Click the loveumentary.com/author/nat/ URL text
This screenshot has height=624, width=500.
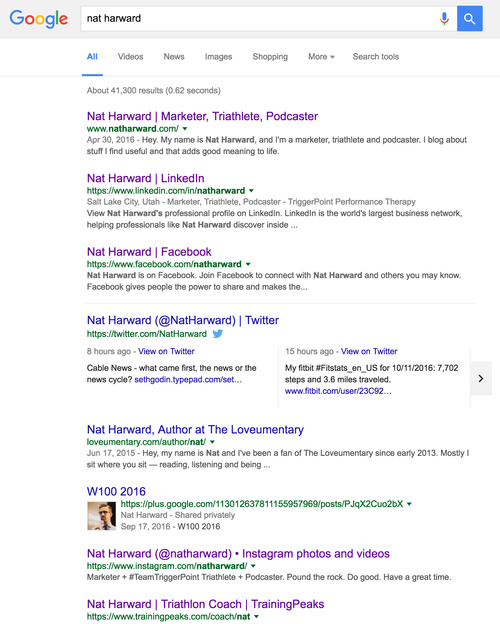tap(146, 442)
